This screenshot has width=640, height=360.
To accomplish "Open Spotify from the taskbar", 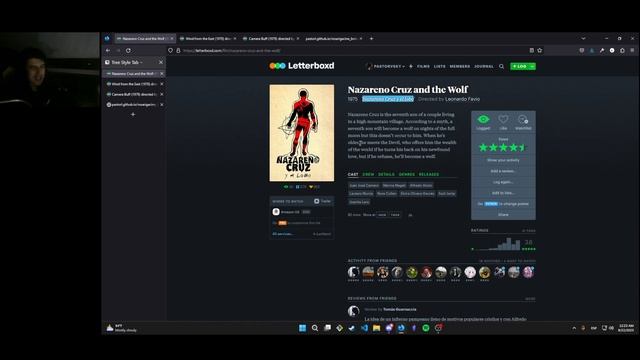I will (x=426, y=328).
